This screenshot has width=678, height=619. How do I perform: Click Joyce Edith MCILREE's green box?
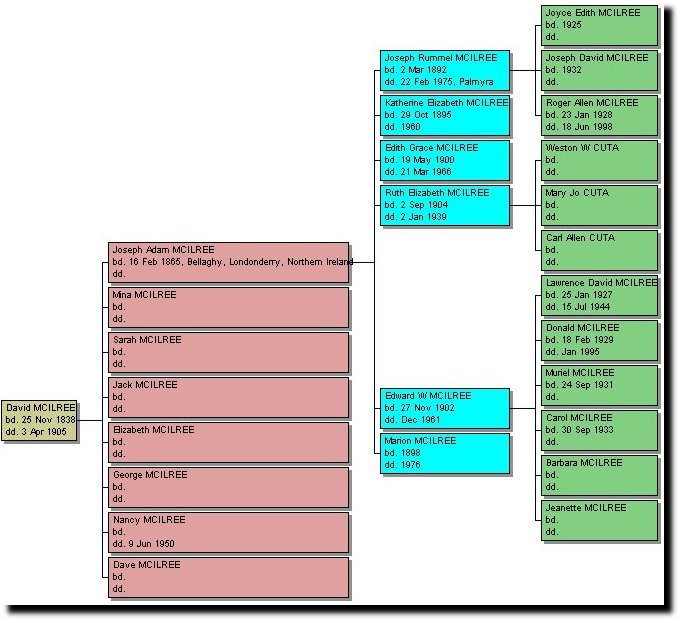click(599, 25)
